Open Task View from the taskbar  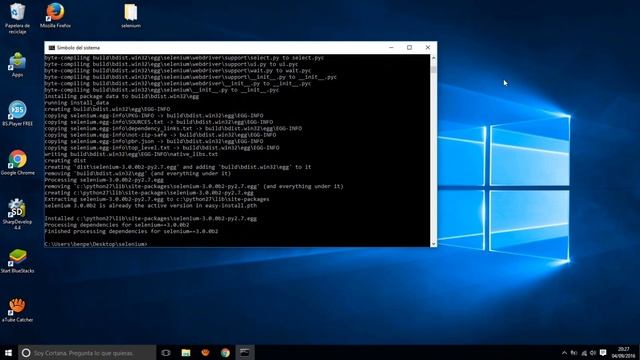[166, 353]
